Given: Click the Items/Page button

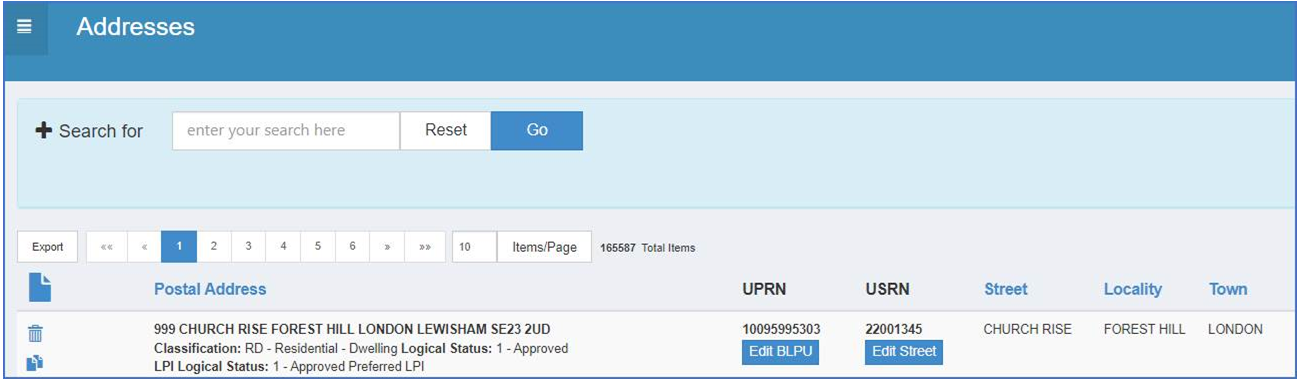Looking at the screenshot, I should tap(544, 247).
